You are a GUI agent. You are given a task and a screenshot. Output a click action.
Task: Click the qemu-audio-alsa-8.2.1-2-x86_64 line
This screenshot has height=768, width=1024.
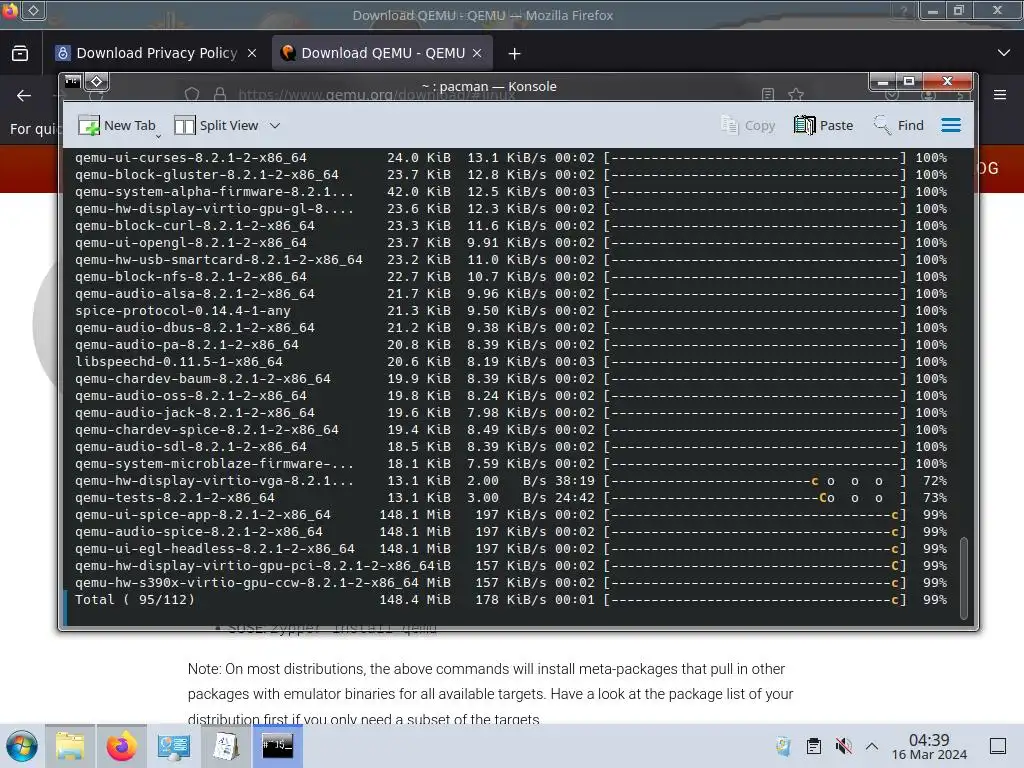point(510,294)
